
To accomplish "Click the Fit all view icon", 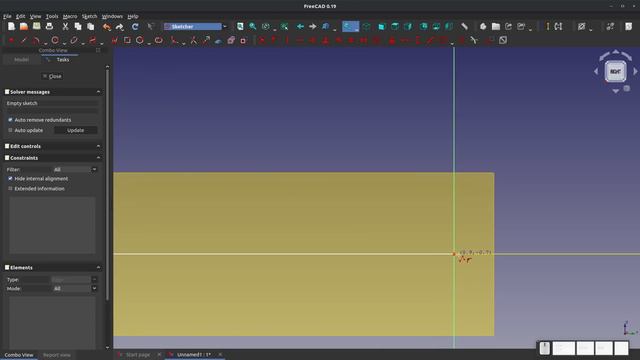I will click(240, 27).
